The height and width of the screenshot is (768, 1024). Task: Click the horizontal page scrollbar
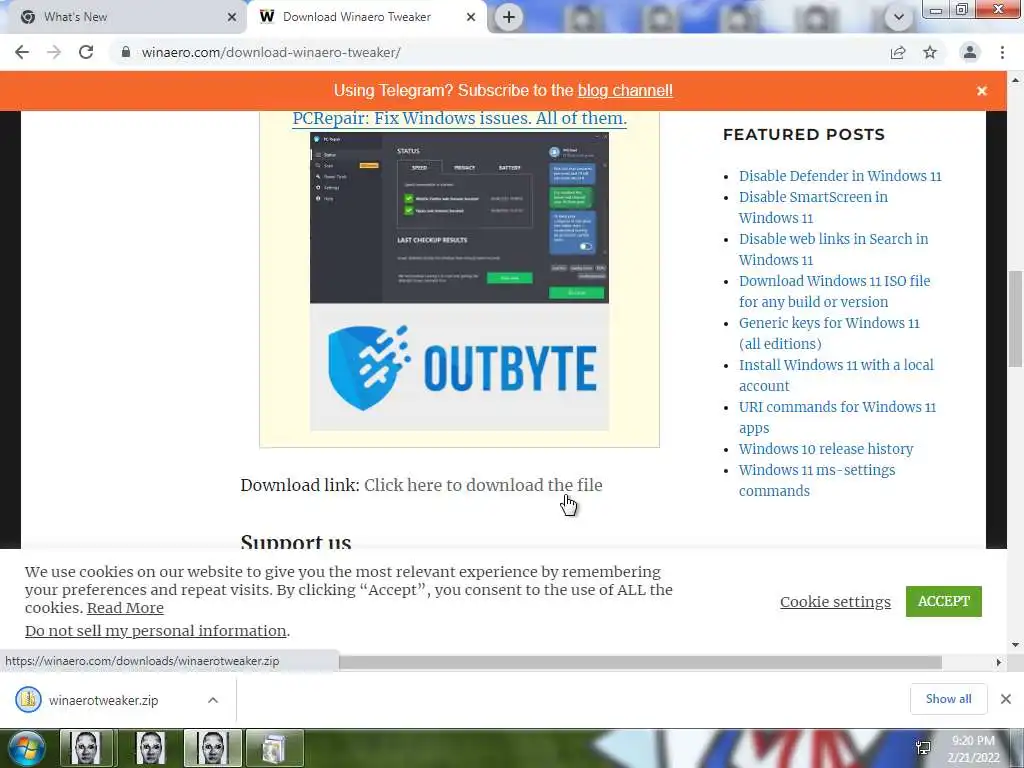(640, 662)
